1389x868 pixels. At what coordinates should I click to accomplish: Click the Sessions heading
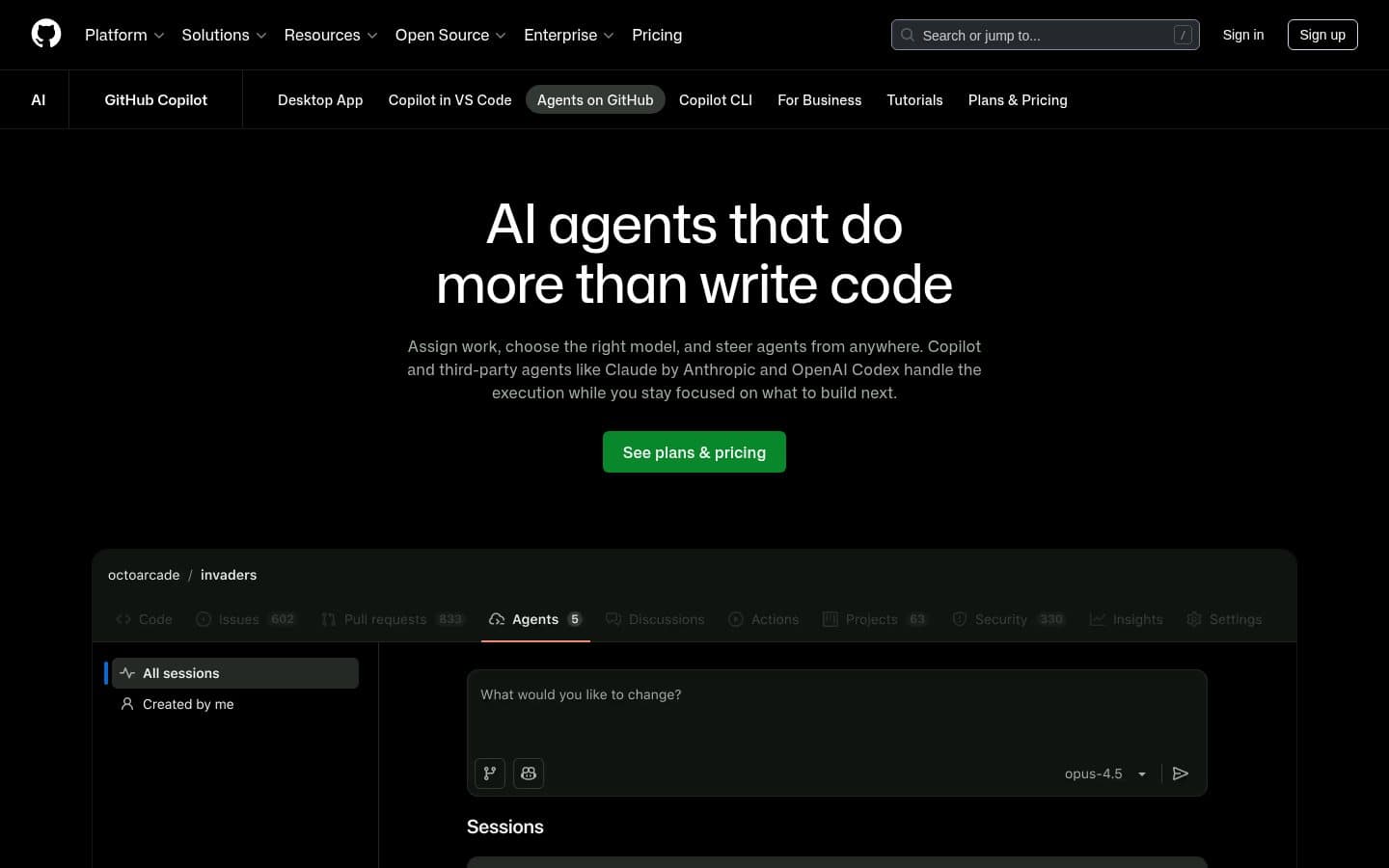coord(505,827)
